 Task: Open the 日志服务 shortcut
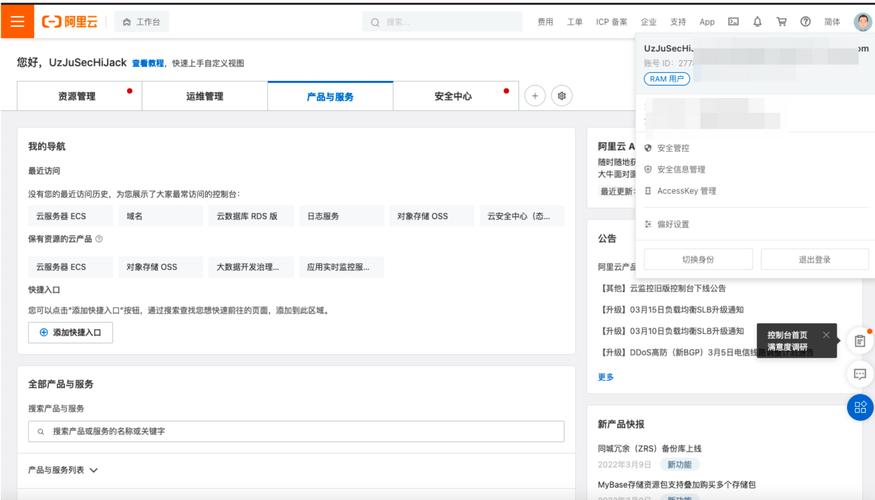tap(342, 216)
